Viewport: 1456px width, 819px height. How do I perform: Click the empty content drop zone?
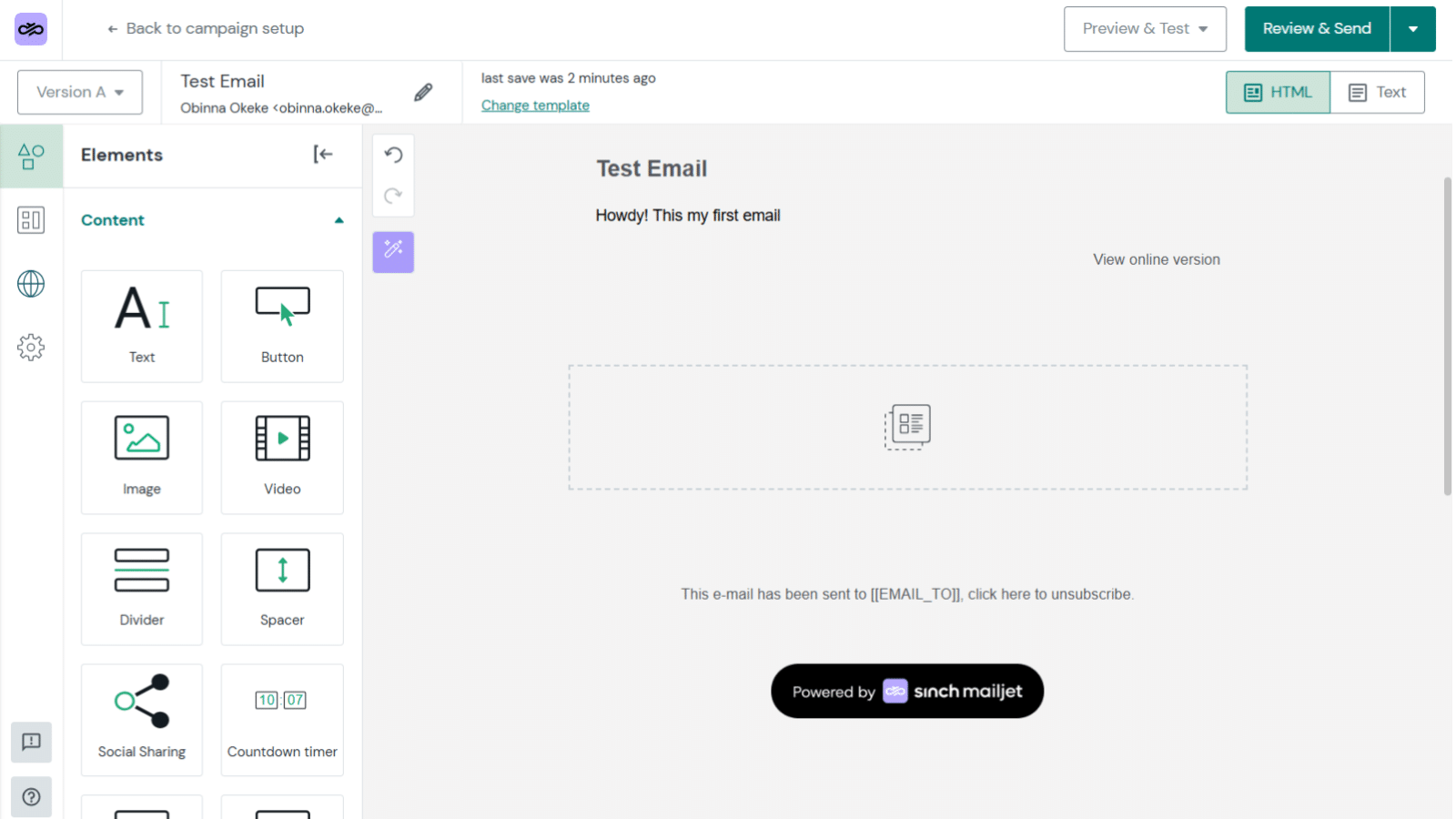pyautogui.click(x=908, y=428)
